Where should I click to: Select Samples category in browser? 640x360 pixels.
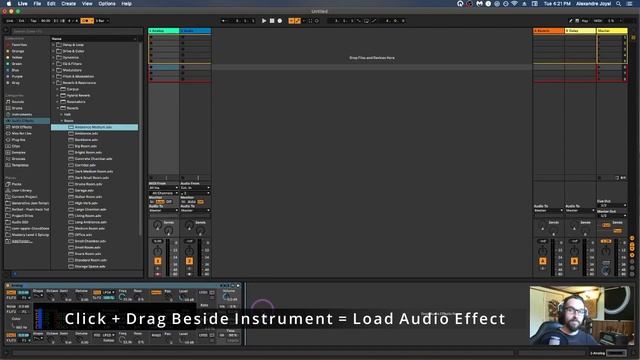[x=18, y=152]
